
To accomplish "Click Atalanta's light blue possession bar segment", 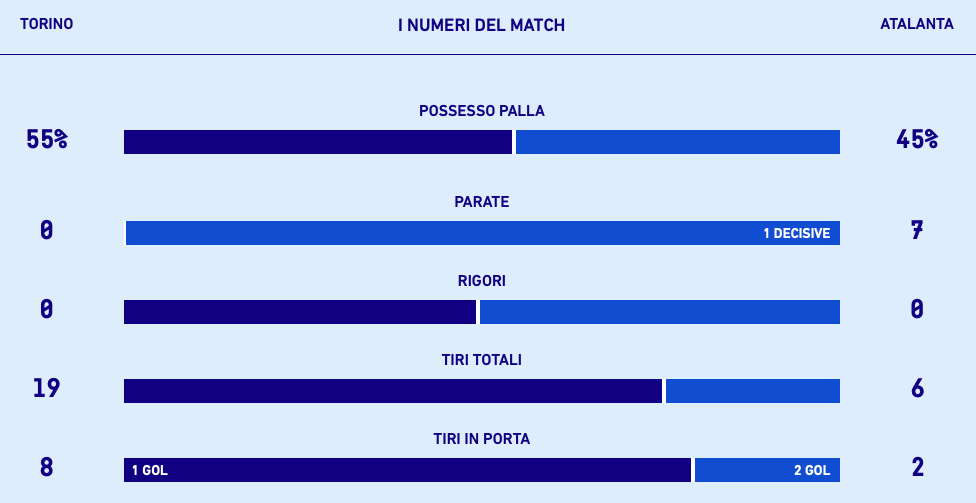I will tap(677, 142).
